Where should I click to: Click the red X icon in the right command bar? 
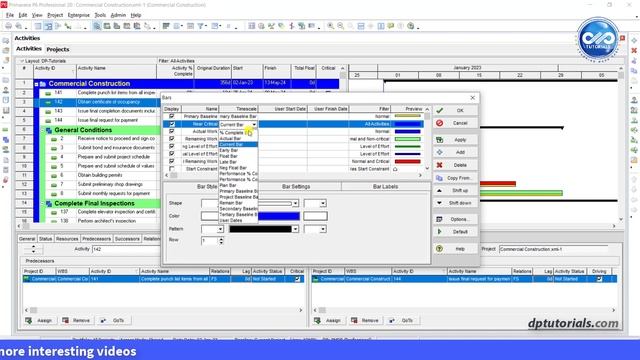634,50
